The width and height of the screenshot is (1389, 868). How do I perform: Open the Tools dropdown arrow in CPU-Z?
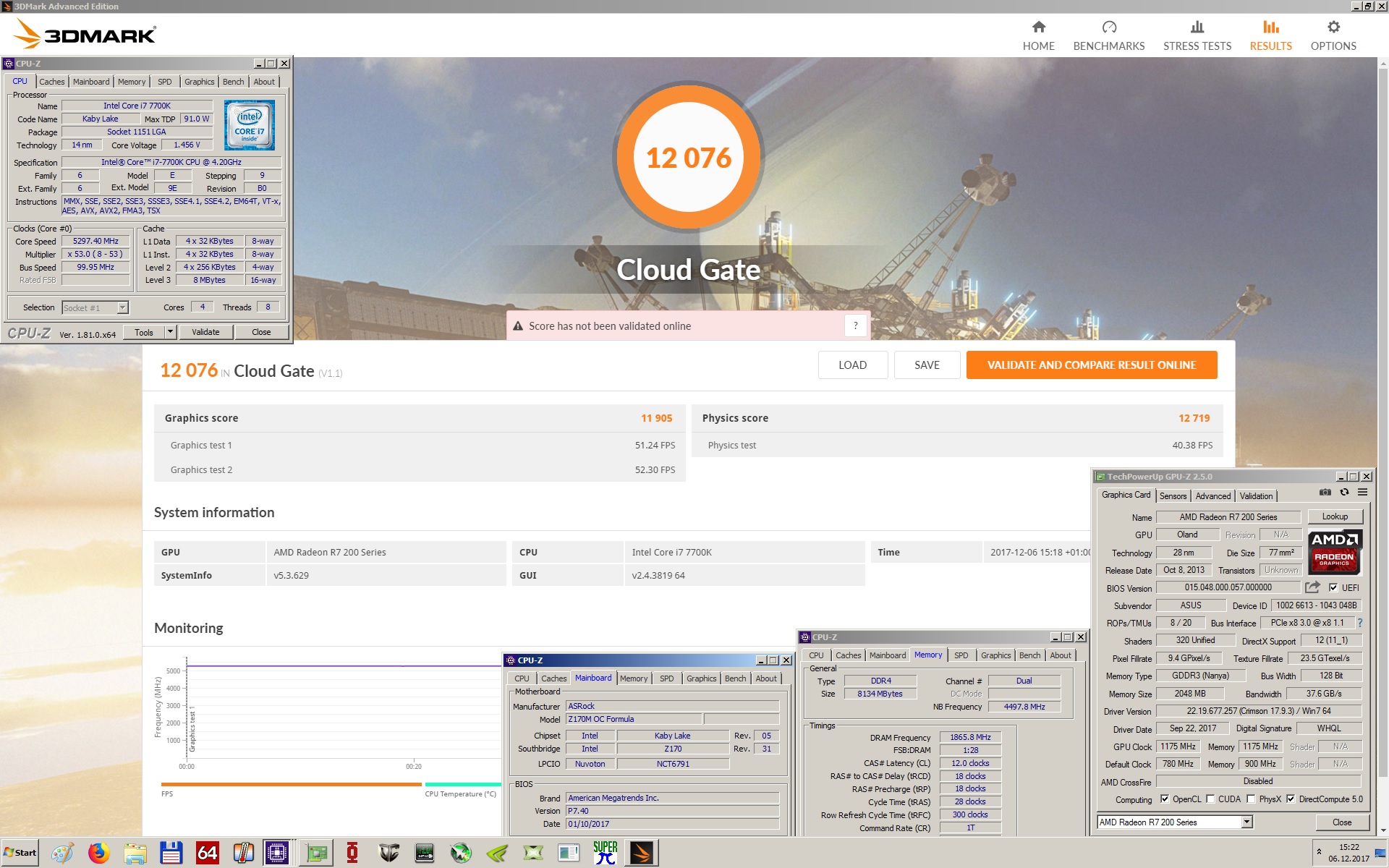pos(170,332)
